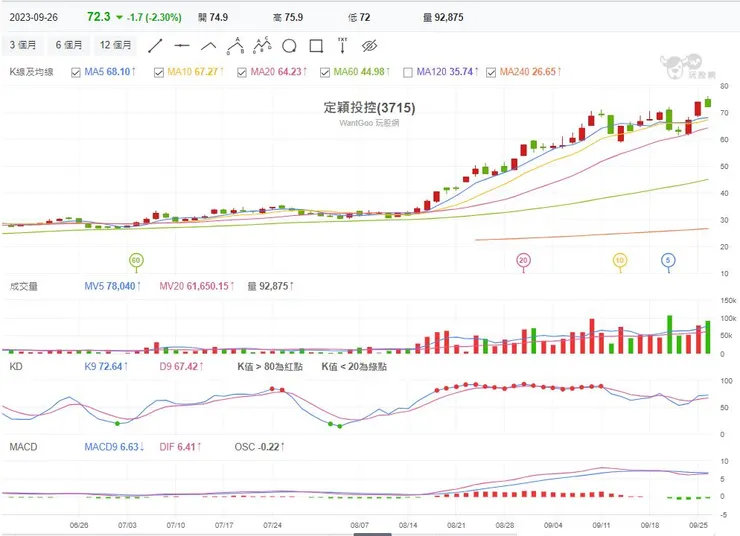Viewport: 740px width, 536px height.
Task: Click the 5-day MA circle marker
Action: (668, 260)
